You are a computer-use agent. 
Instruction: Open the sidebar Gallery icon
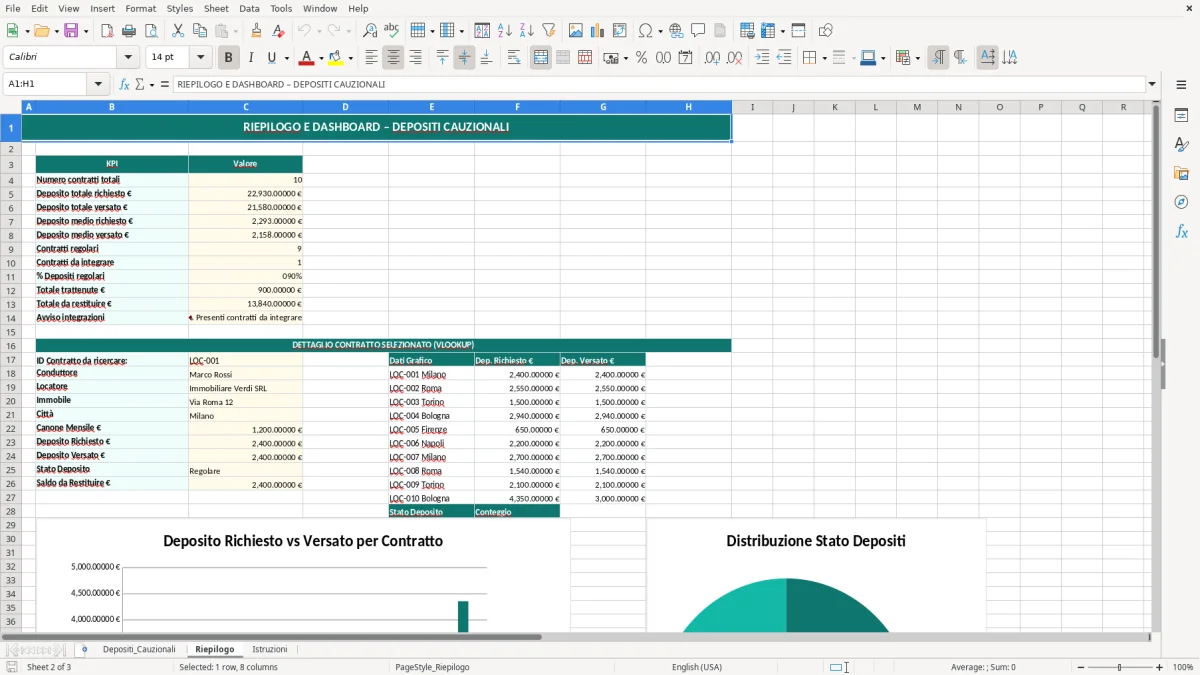coord(1181,173)
